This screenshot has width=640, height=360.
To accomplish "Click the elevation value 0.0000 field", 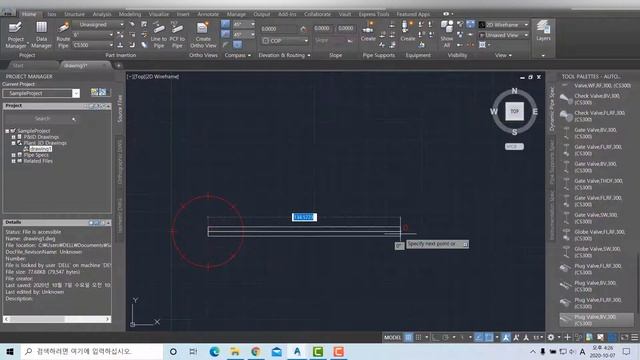I will 280,29.
